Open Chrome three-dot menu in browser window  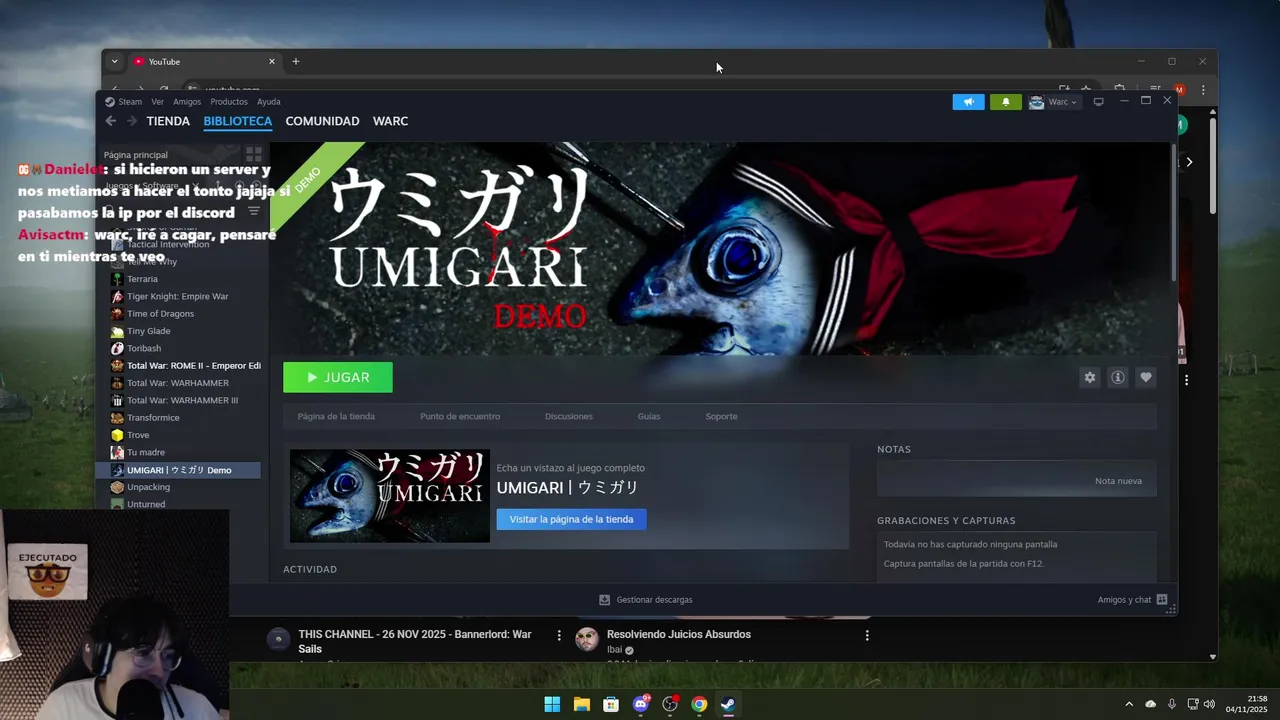(x=1203, y=90)
